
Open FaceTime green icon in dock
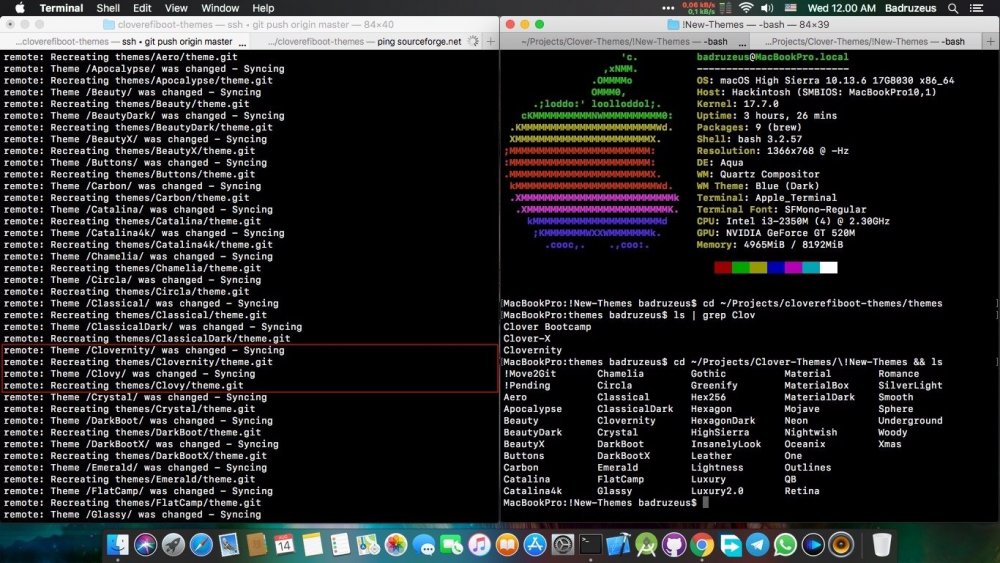point(452,545)
